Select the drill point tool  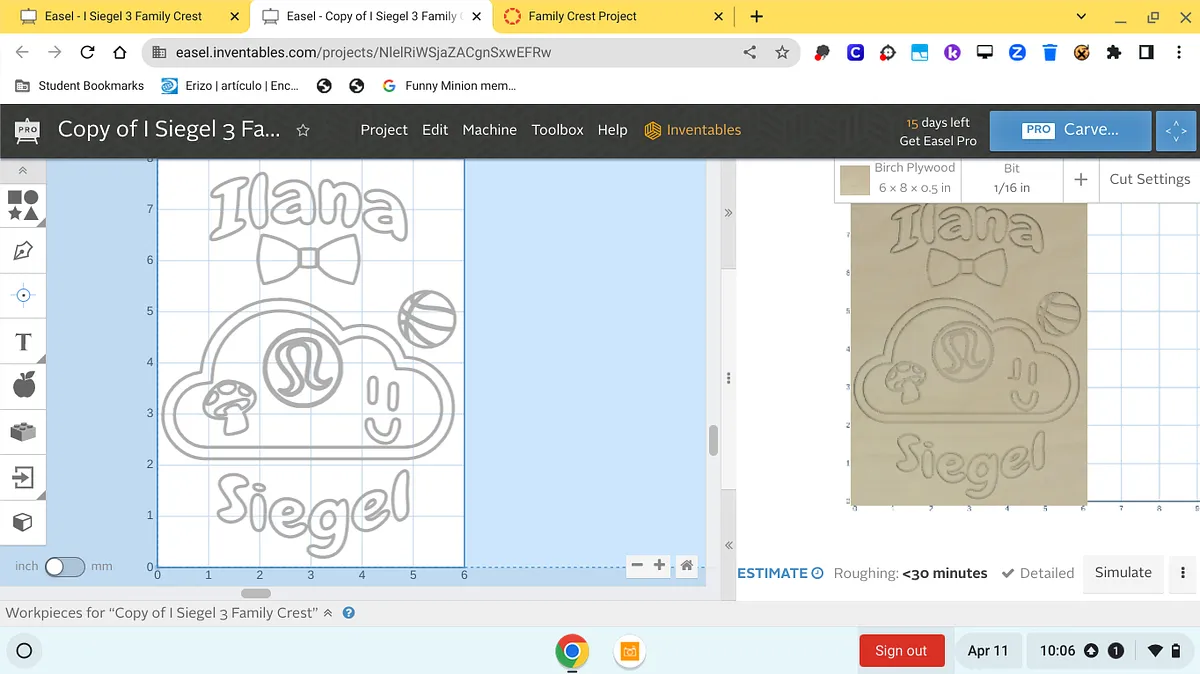(x=23, y=295)
